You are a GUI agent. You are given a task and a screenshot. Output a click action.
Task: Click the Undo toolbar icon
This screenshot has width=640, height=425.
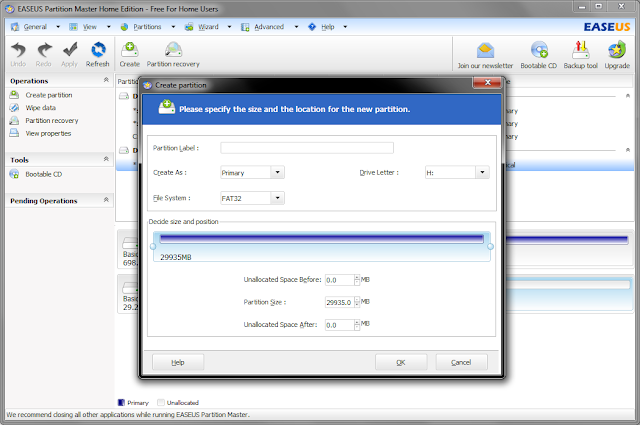point(18,51)
